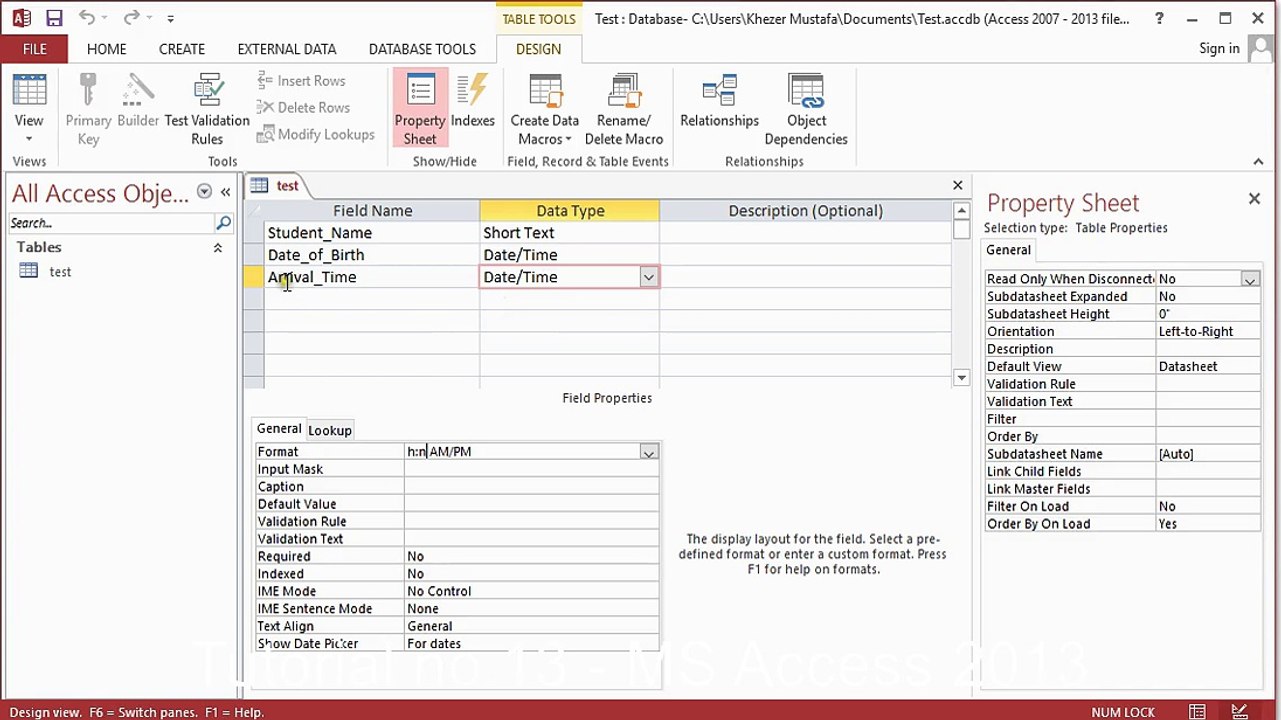Click the Save icon in quick access toolbar
Image resolution: width=1281 pixels, height=720 pixels.
54,18
